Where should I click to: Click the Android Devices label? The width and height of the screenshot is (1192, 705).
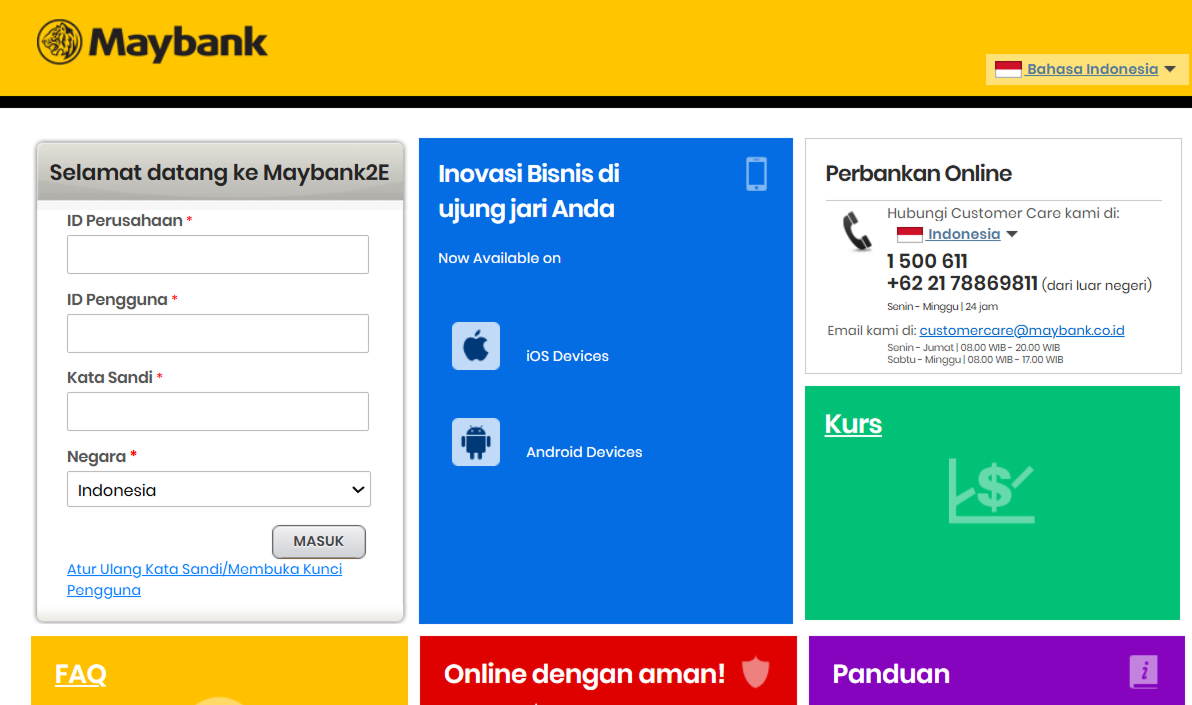(x=584, y=452)
